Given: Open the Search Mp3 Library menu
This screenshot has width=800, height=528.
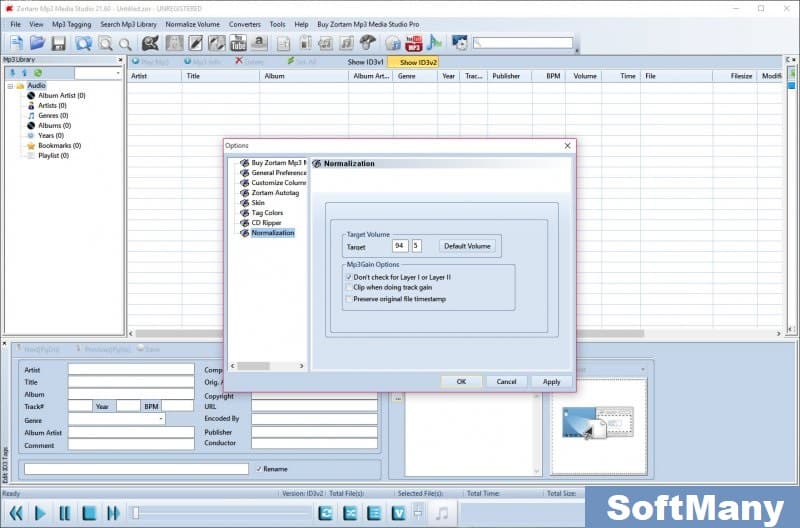Looking at the screenshot, I should tap(129, 24).
